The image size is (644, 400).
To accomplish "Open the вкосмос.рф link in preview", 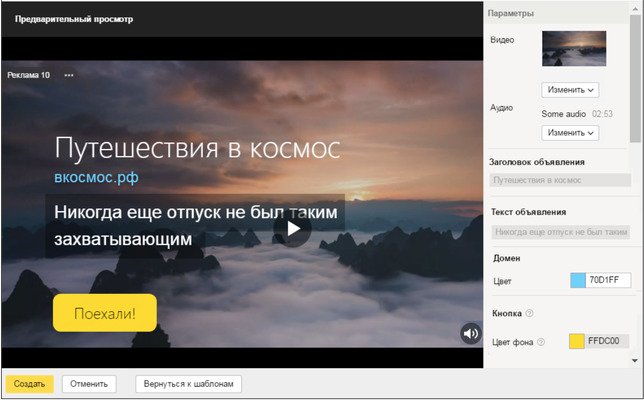I will pos(96,177).
